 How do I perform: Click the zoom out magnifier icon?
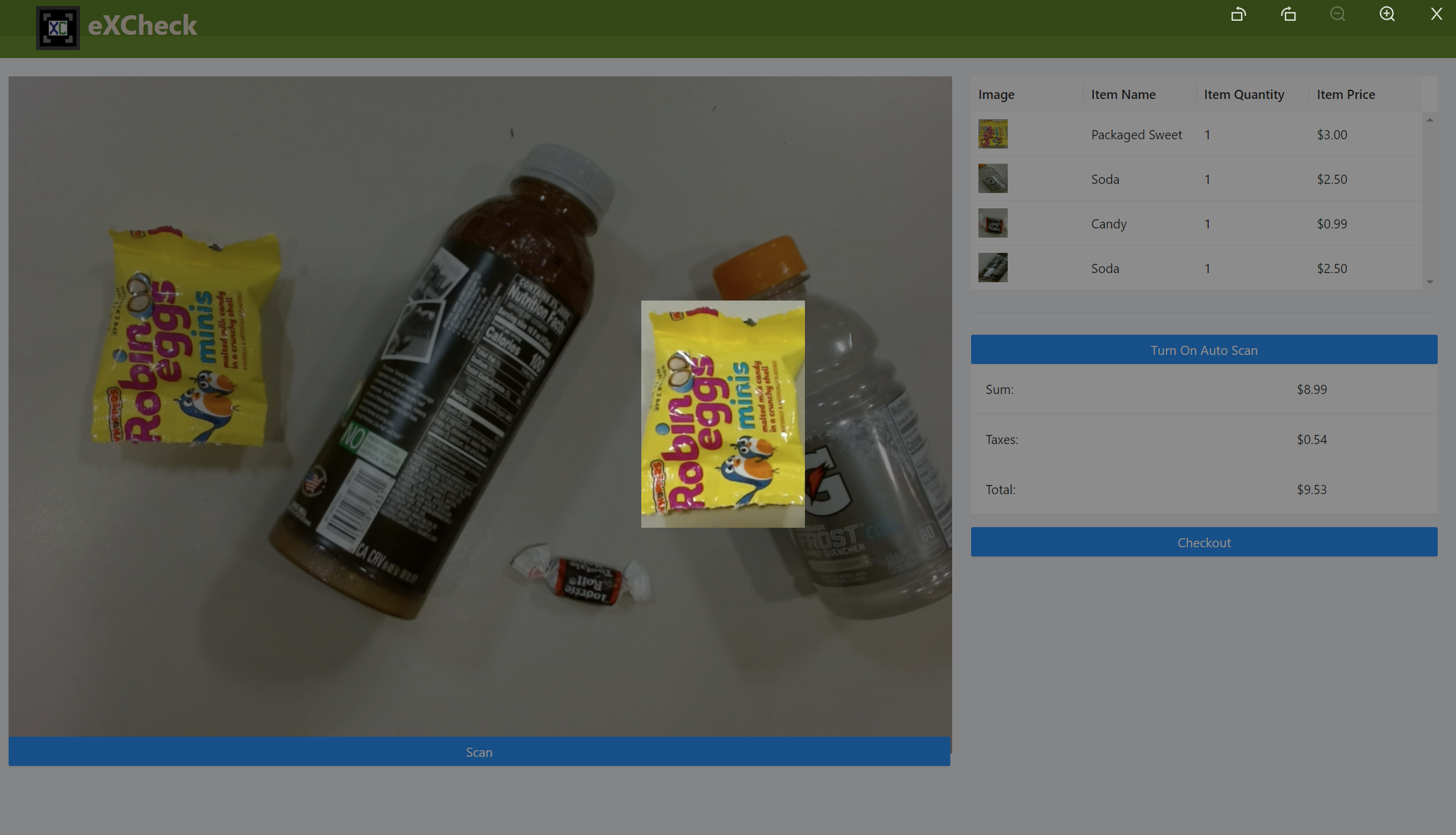(x=1338, y=14)
